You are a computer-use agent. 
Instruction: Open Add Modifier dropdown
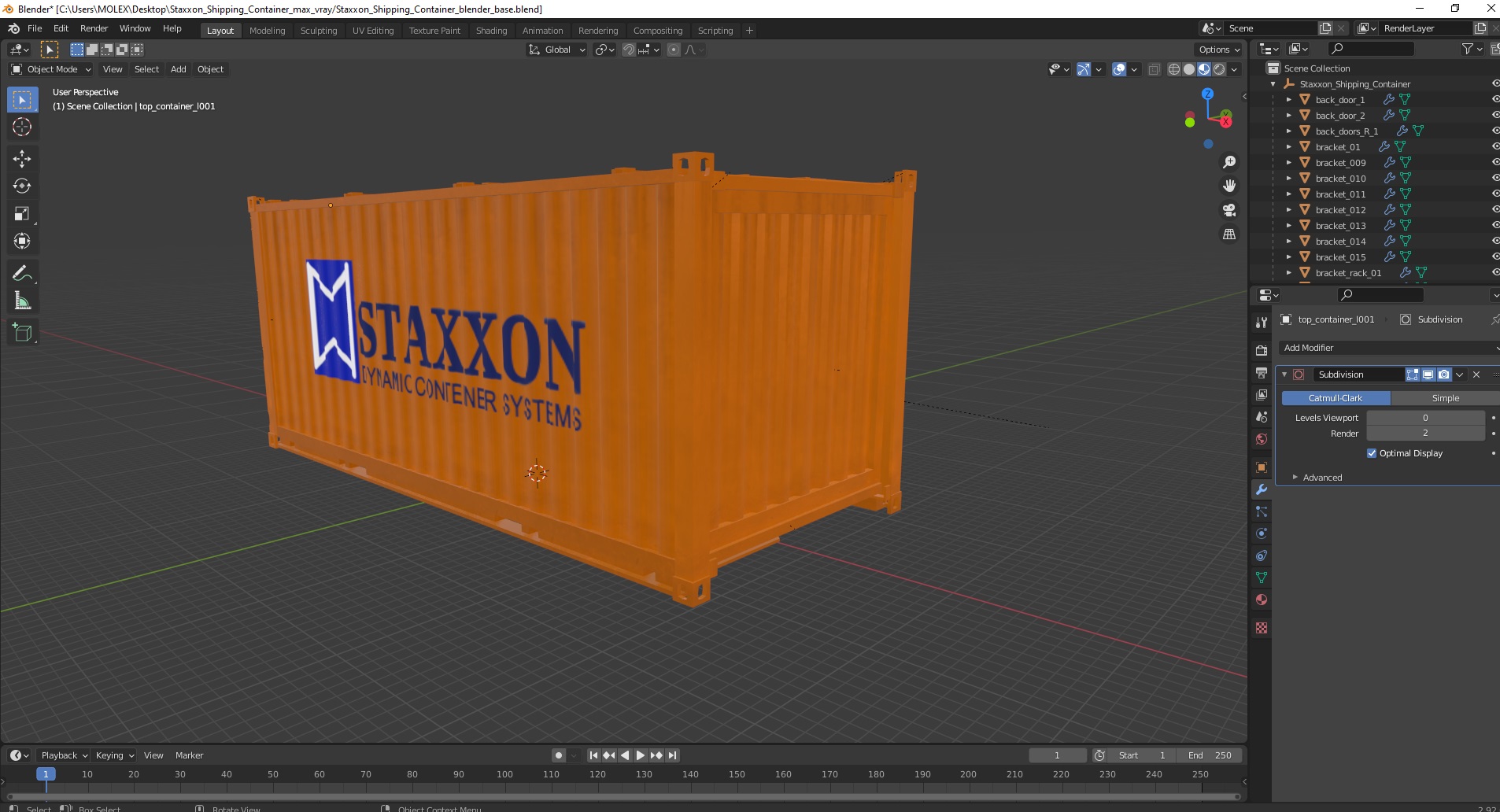[1389, 348]
